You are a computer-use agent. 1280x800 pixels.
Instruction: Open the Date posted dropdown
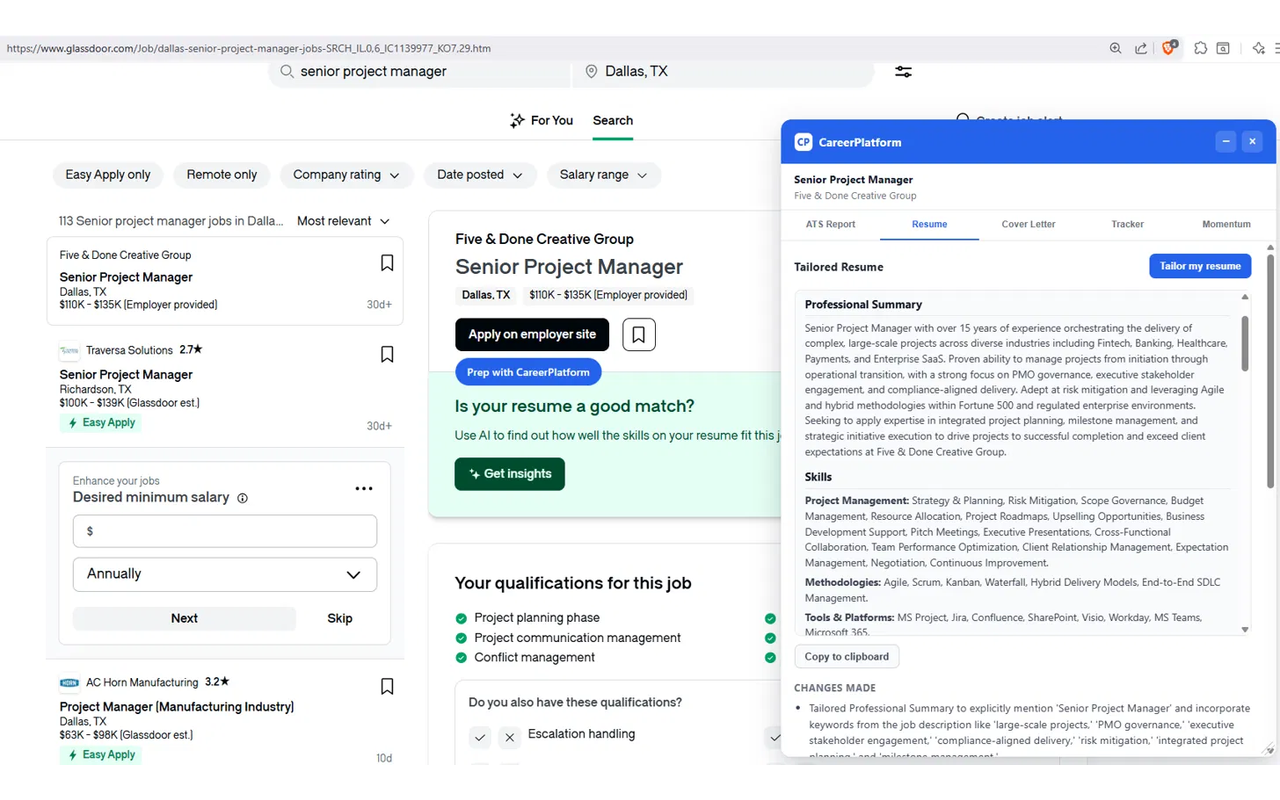point(480,175)
